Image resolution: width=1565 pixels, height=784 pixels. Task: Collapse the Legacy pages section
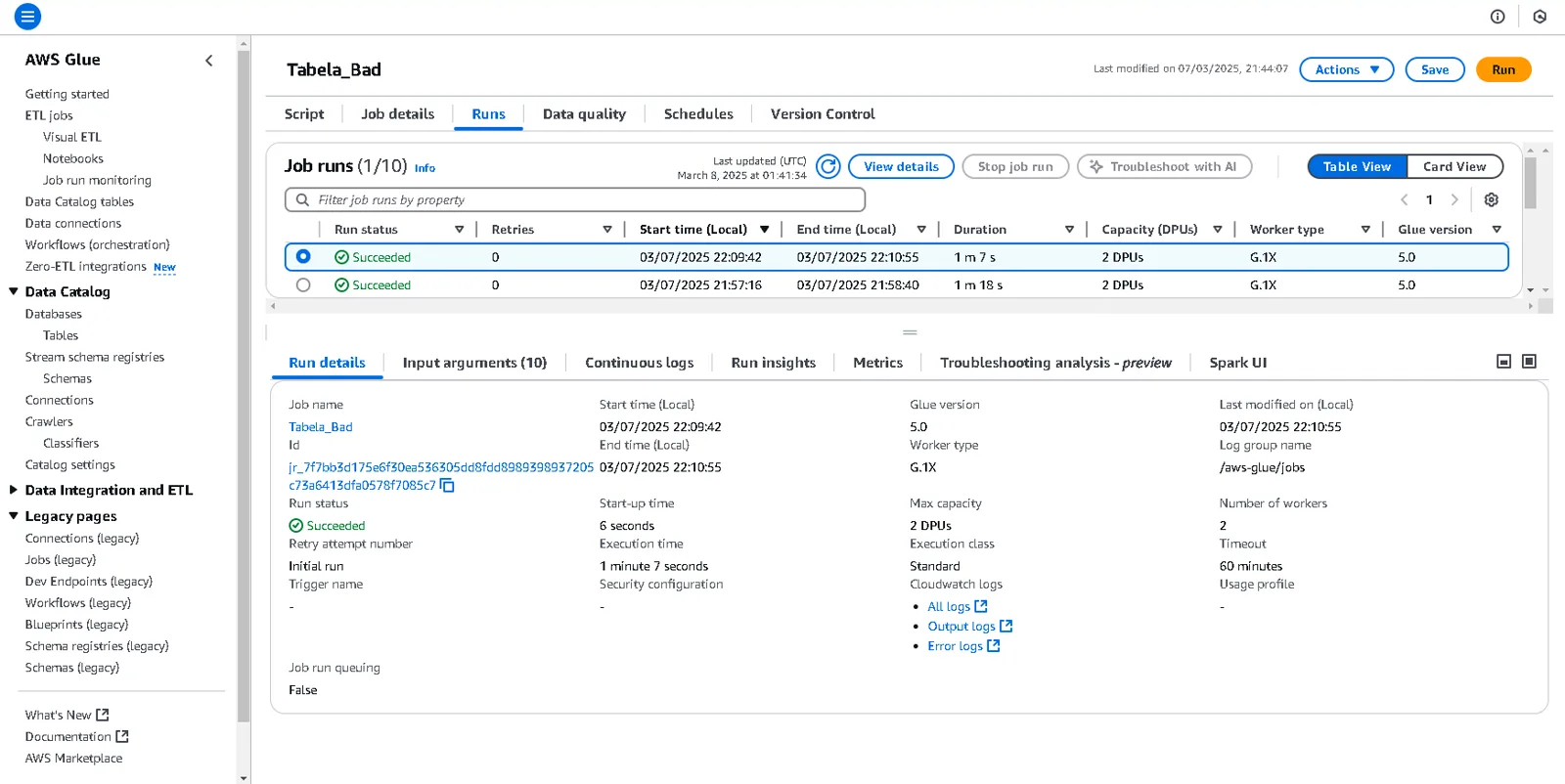14,516
